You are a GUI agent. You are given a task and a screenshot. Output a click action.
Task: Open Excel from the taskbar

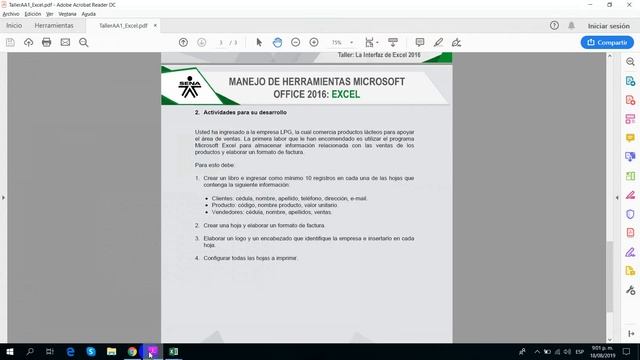tap(173, 351)
